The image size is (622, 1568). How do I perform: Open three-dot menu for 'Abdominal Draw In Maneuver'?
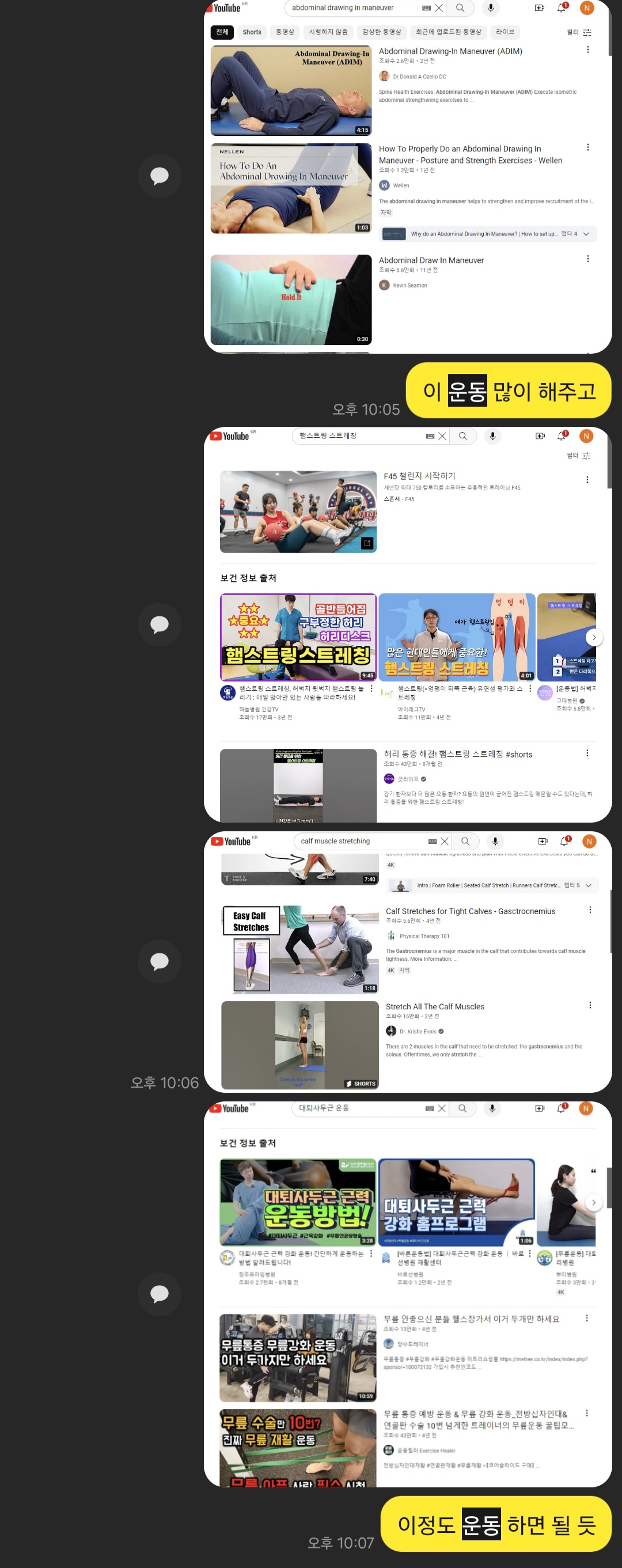588,259
